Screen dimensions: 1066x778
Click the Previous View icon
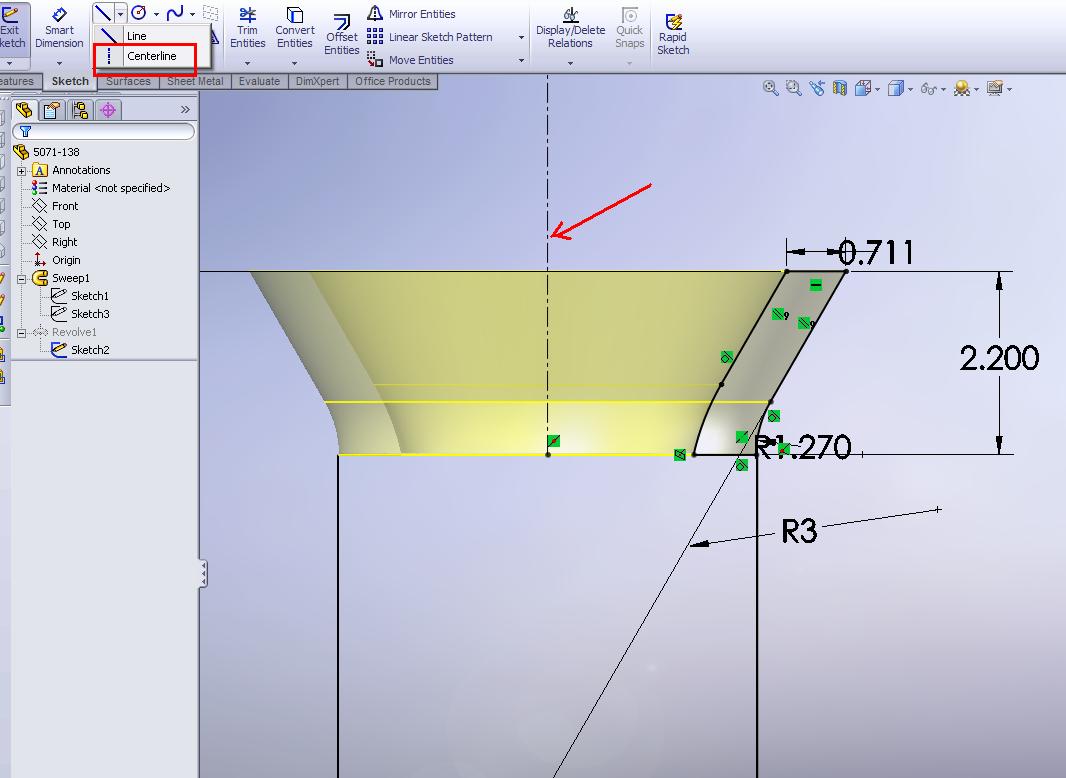[x=816, y=88]
